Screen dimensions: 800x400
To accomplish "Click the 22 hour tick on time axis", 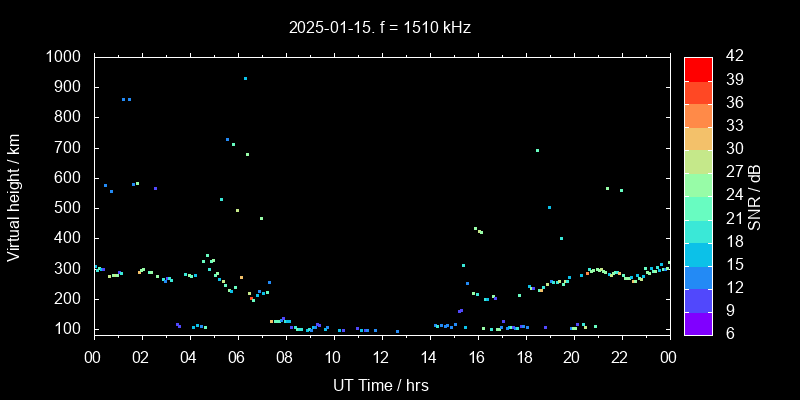I will point(620,357).
